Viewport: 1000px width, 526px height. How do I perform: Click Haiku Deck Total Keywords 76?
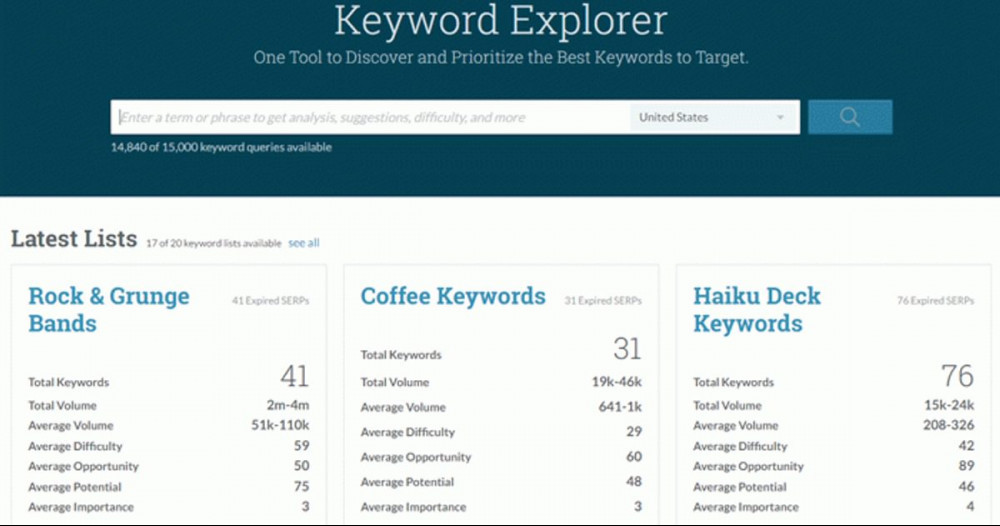click(958, 376)
